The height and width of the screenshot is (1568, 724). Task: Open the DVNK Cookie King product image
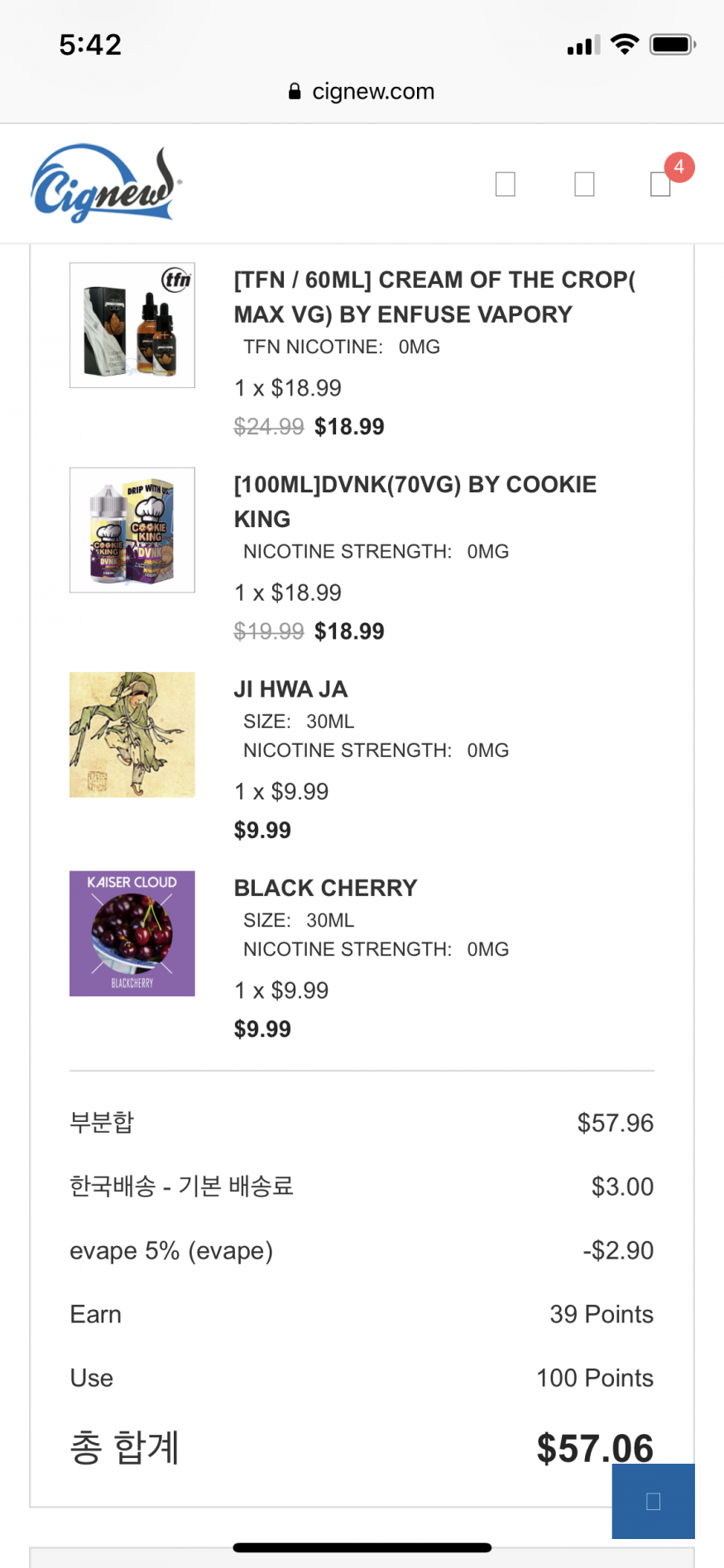(132, 530)
